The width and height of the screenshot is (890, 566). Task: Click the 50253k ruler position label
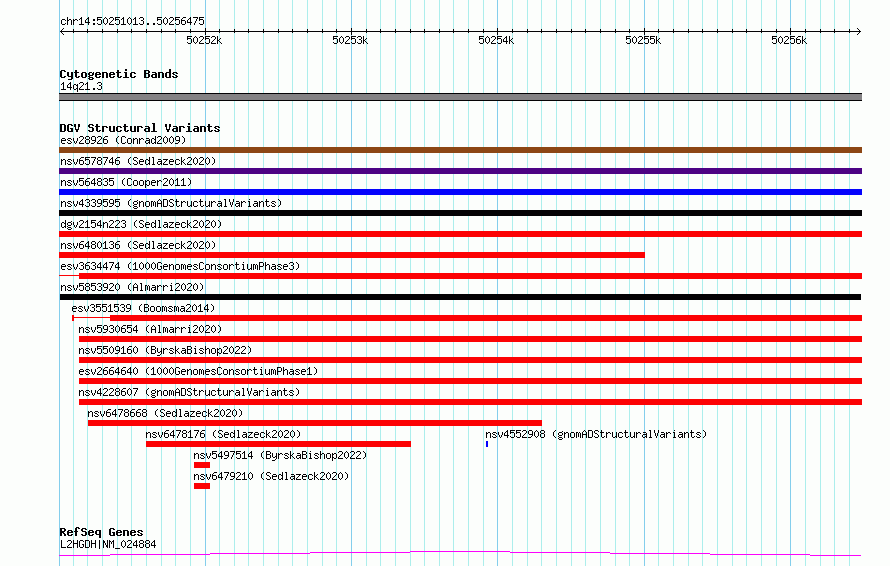point(350,40)
